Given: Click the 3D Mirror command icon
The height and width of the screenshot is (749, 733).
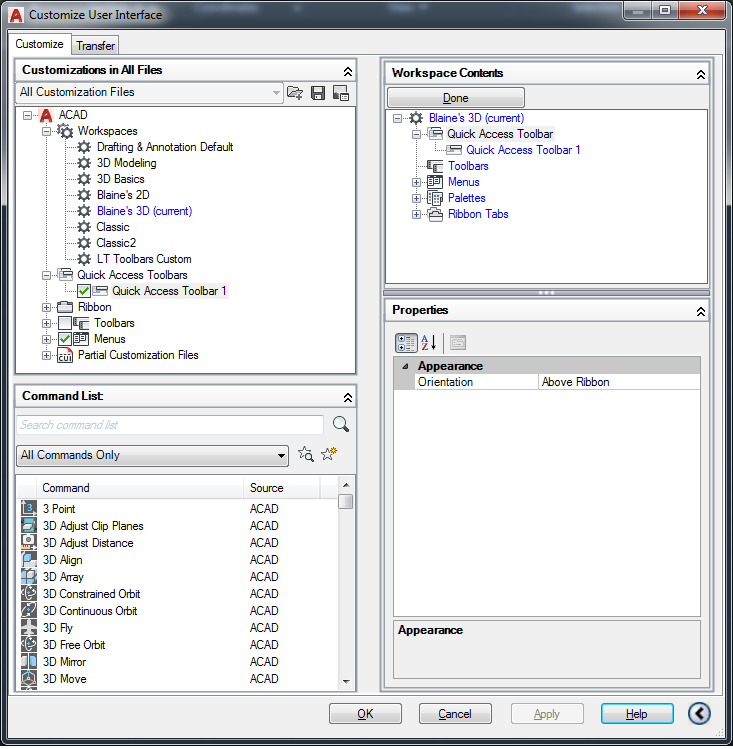Looking at the screenshot, I should tap(29, 662).
